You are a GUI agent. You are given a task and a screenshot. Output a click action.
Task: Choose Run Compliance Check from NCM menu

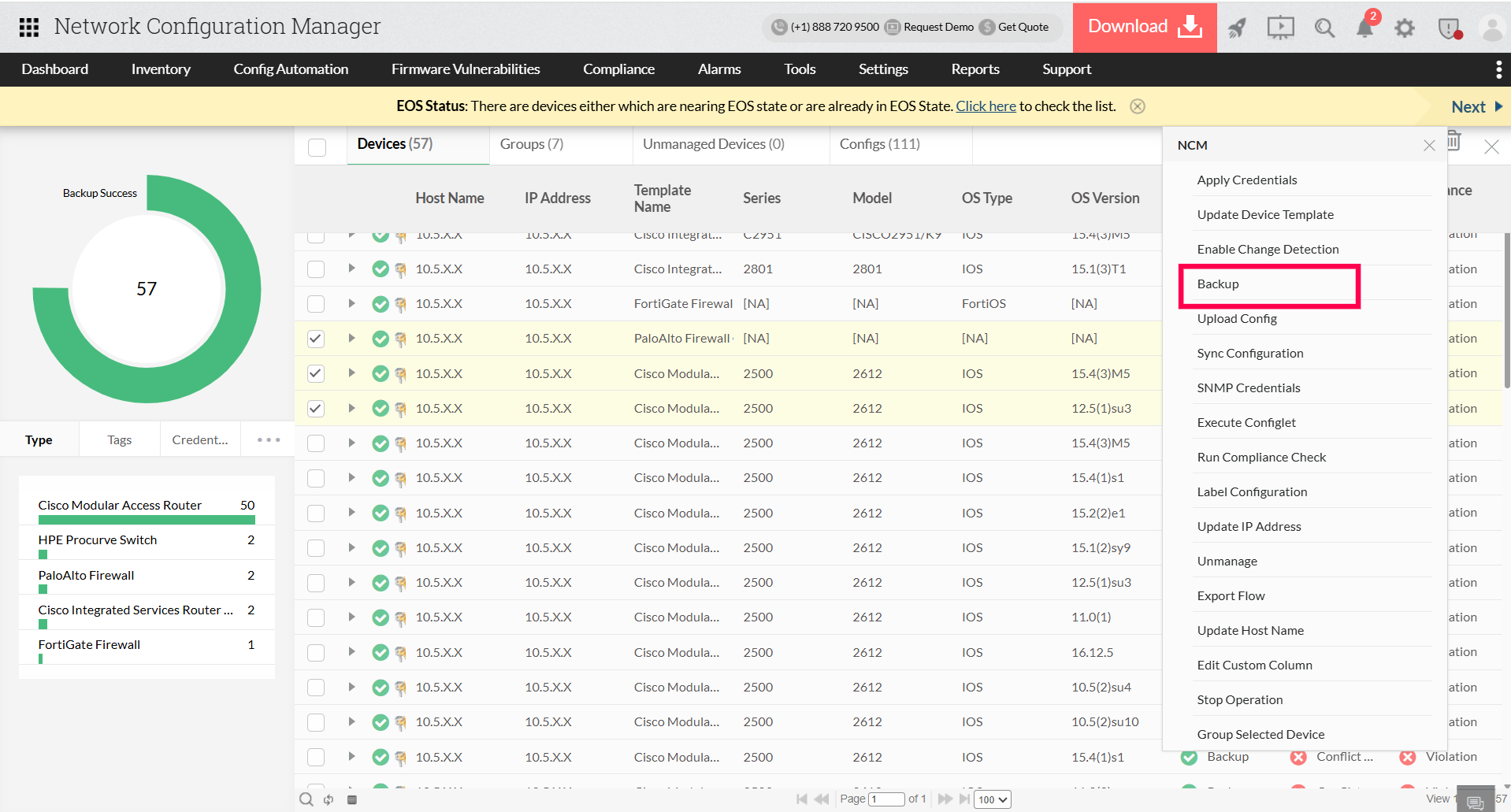click(x=1260, y=457)
